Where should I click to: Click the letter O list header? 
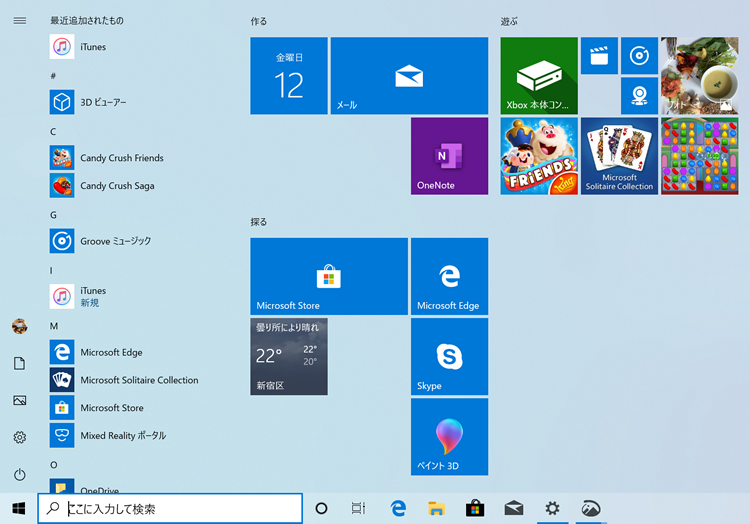coord(54,465)
